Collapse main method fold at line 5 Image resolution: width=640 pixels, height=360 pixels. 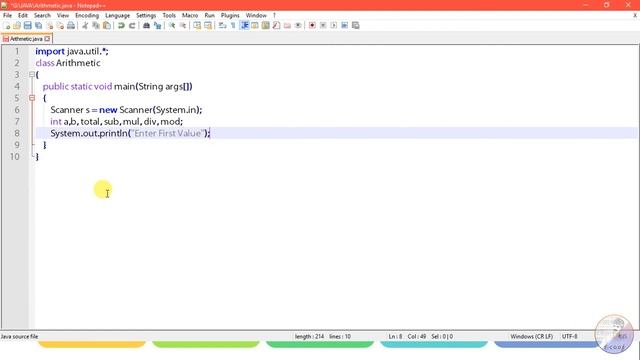pos(32,98)
